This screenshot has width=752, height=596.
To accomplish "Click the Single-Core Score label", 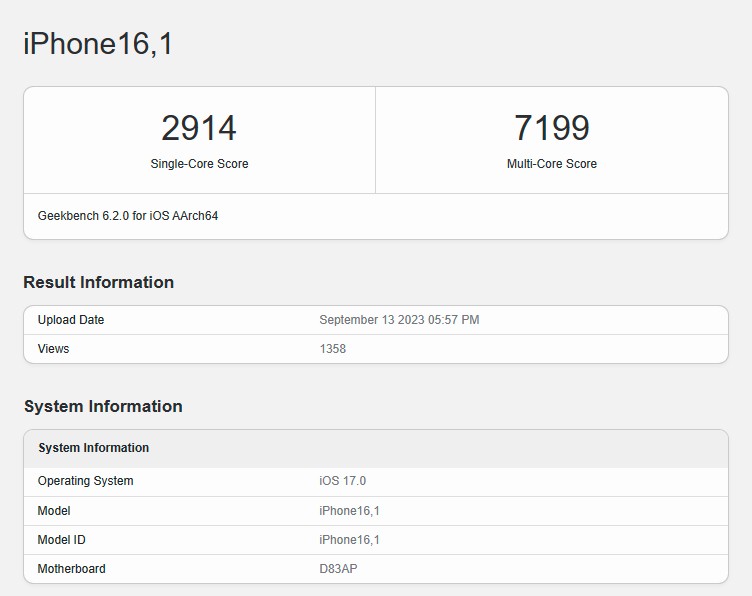I will tap(199, 164).
